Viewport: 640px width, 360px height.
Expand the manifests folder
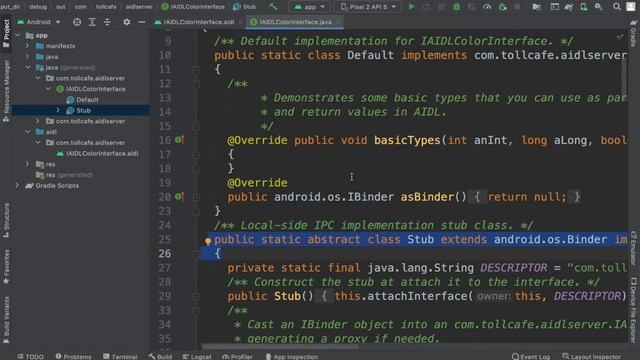(x=28, y=46)
